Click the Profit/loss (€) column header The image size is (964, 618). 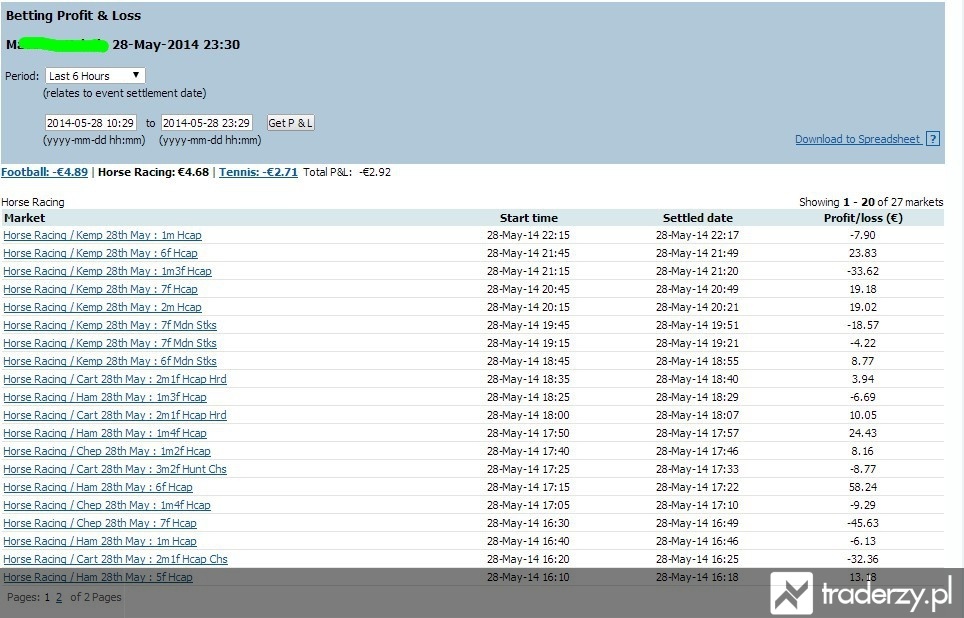coord(863,218)
